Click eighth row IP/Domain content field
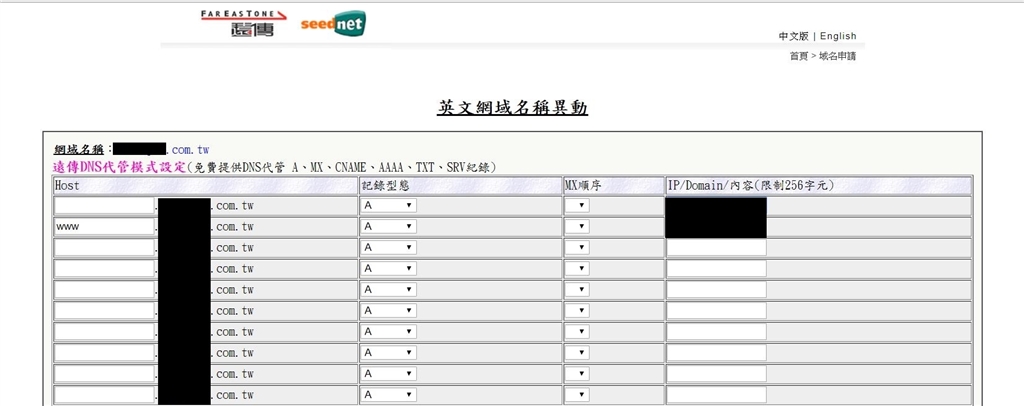The width and height of the screenshot is (1024, 406). [716, 352]
